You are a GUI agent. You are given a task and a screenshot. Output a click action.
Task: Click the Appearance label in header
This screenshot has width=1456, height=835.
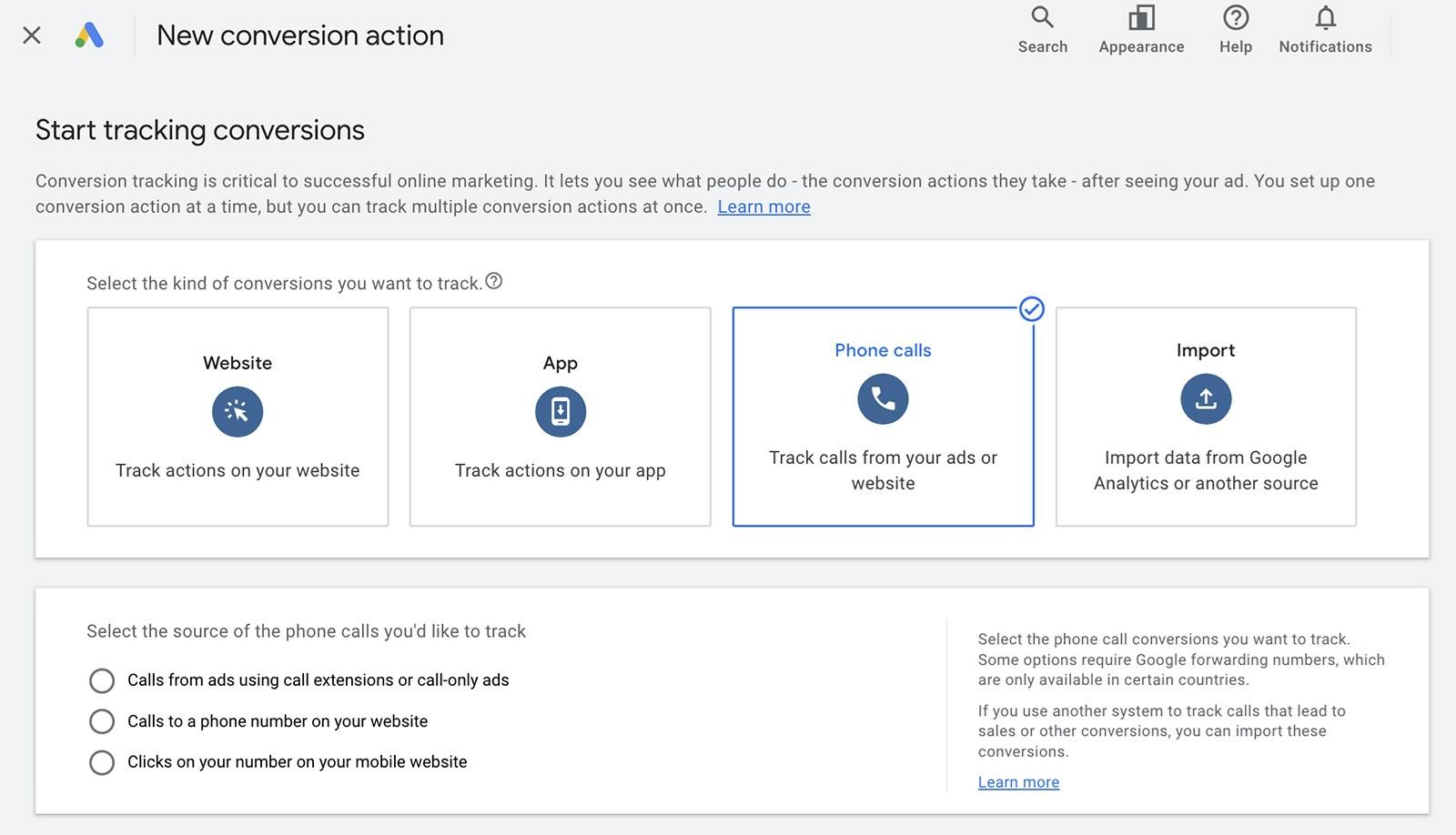pyautogui.click(x=1141, y=47)
